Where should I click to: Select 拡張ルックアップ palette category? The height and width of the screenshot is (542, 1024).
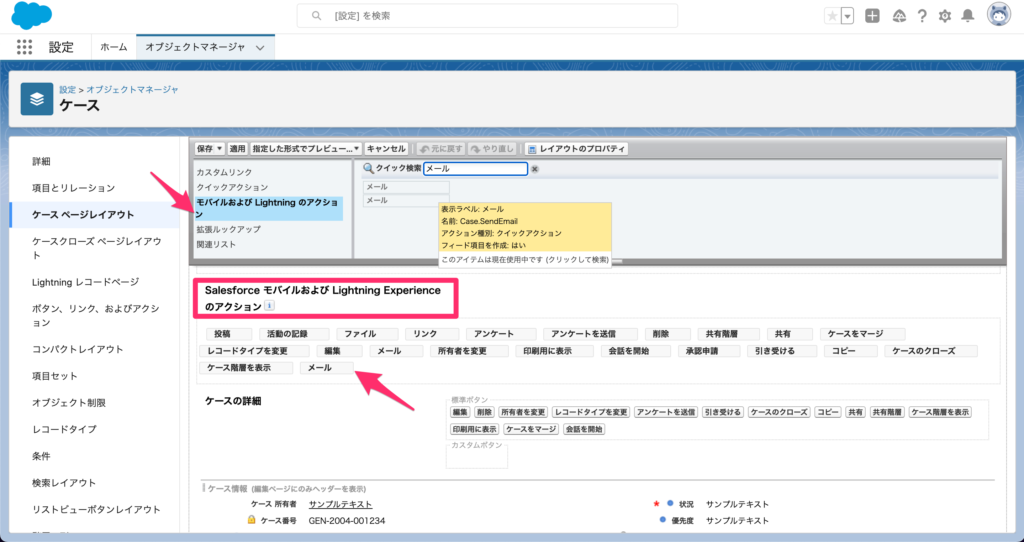pos(229,229)
